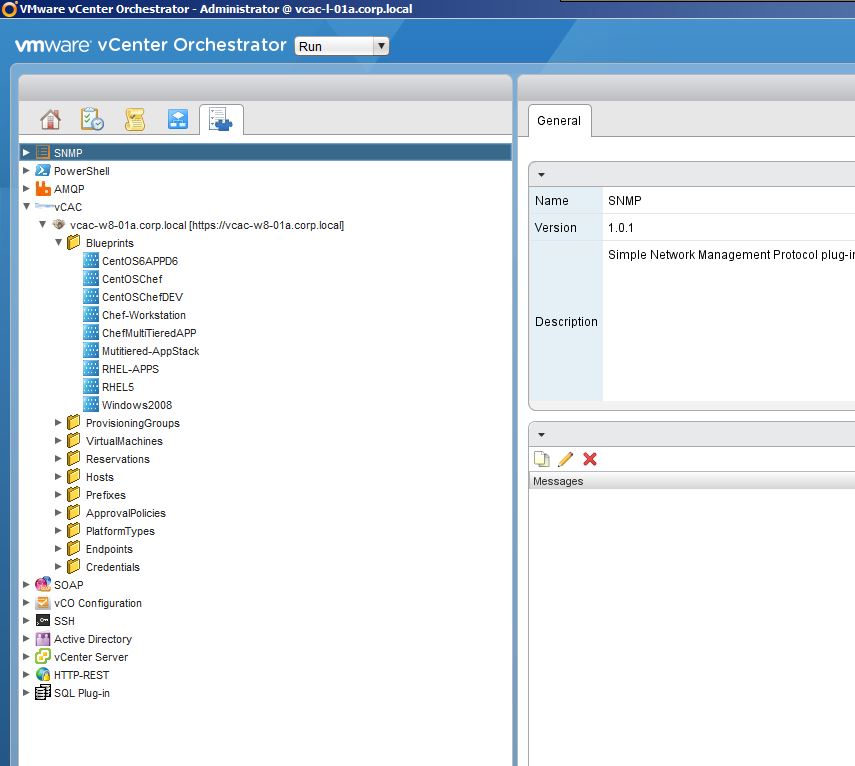
Task: Click the Reservations folder icon
Action: click(x=74, y=459)
